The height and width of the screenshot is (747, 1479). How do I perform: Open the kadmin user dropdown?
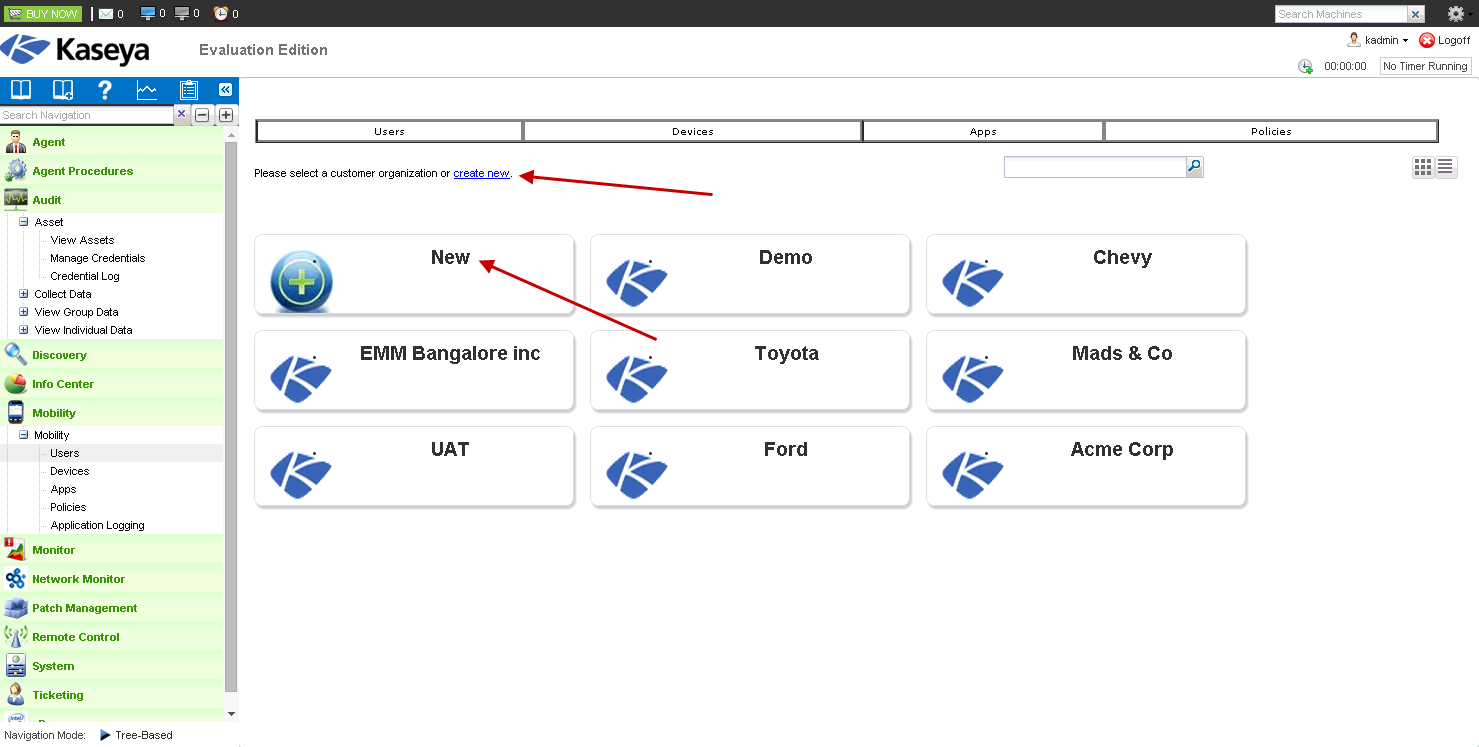(1379, 40)
